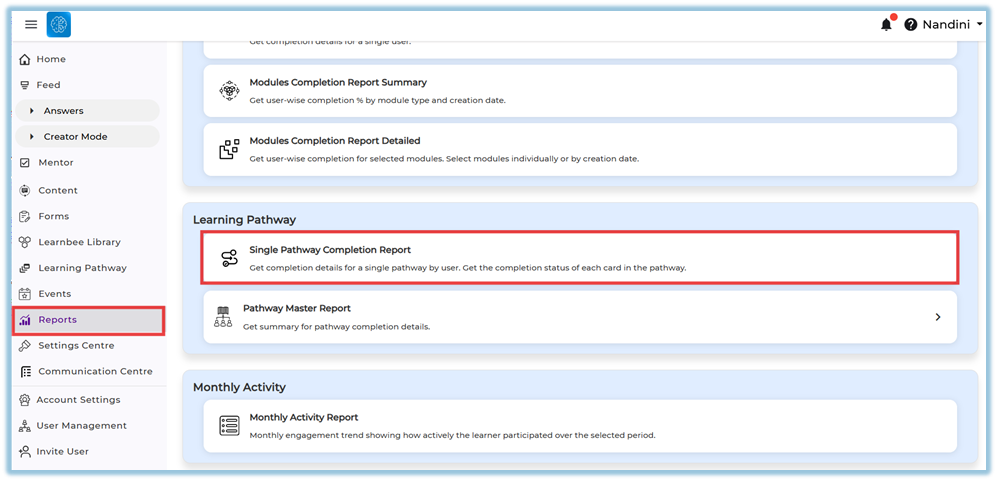
Task: Click the Modules Completion Report Detailed icon
Action: click(229, 150)
